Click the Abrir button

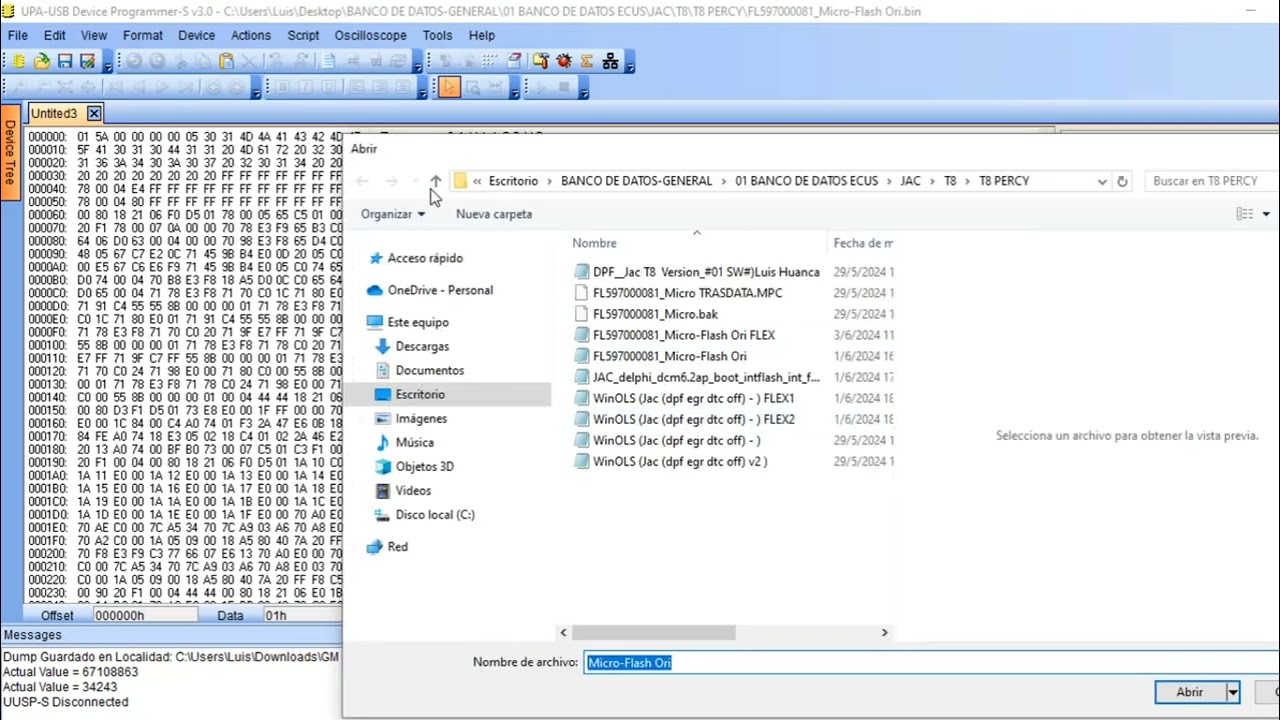click(x=1190, y=692)
